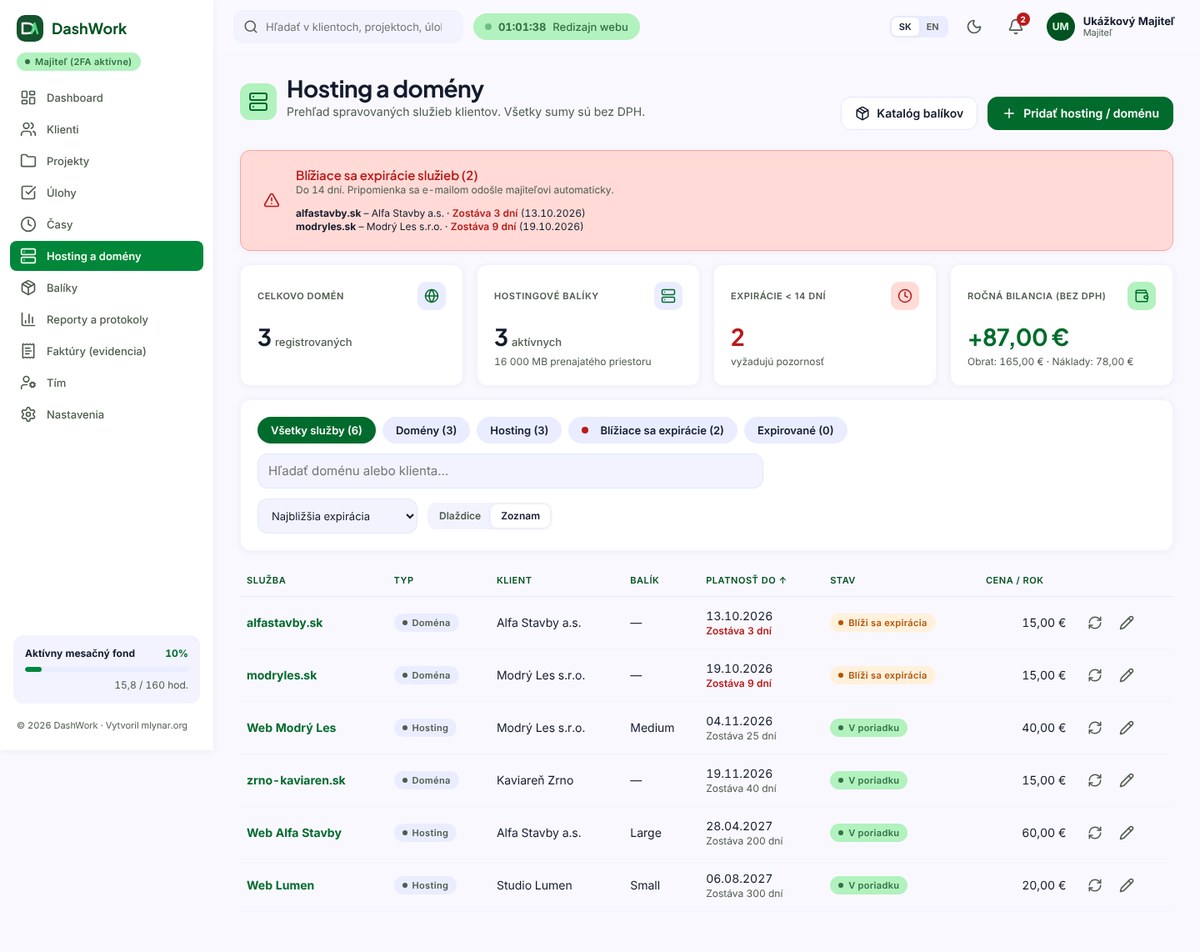Click the global search field
1200x952 pixels.
pos(348,27)
